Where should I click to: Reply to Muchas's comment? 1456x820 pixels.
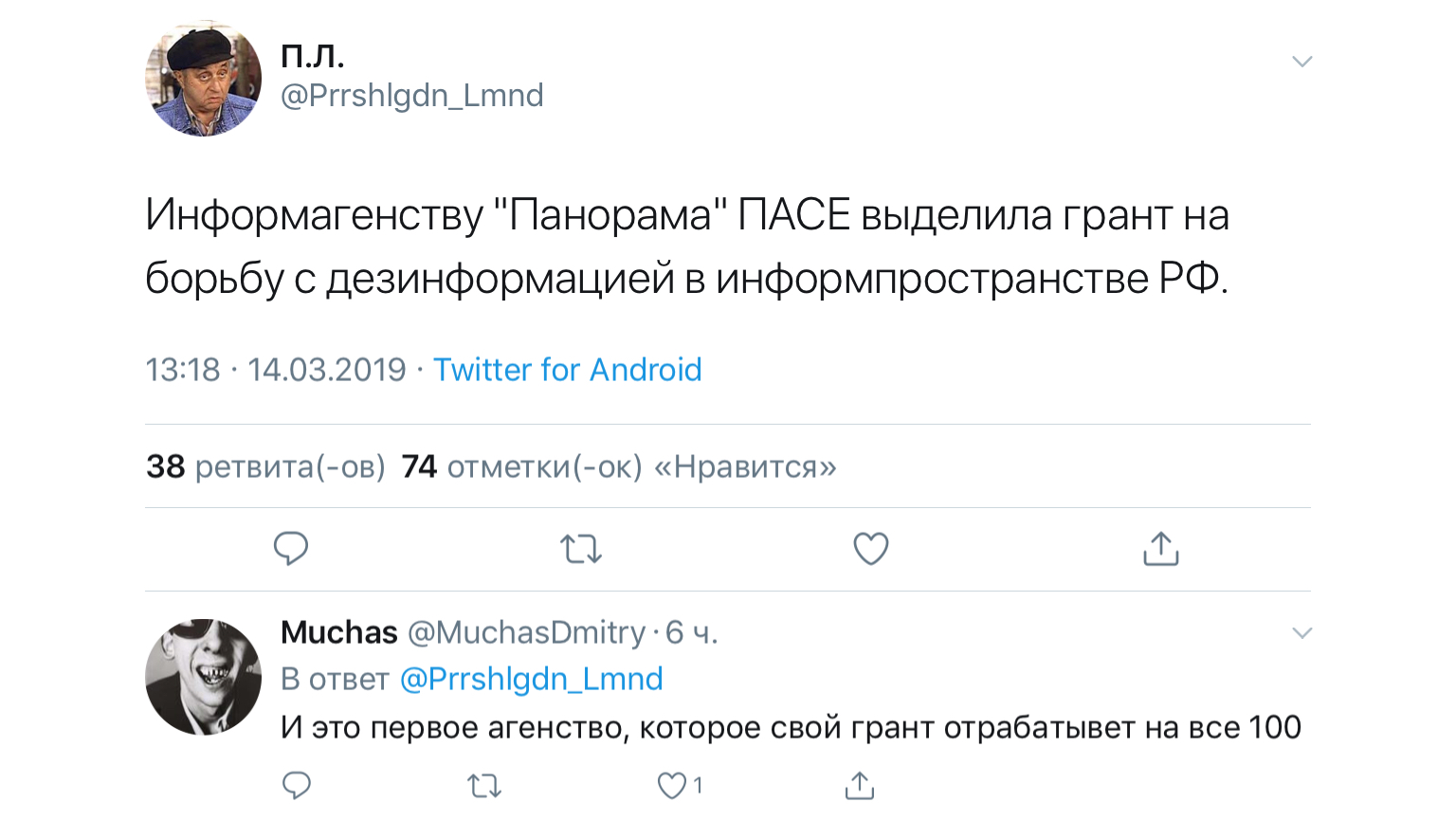click(297, 785)
